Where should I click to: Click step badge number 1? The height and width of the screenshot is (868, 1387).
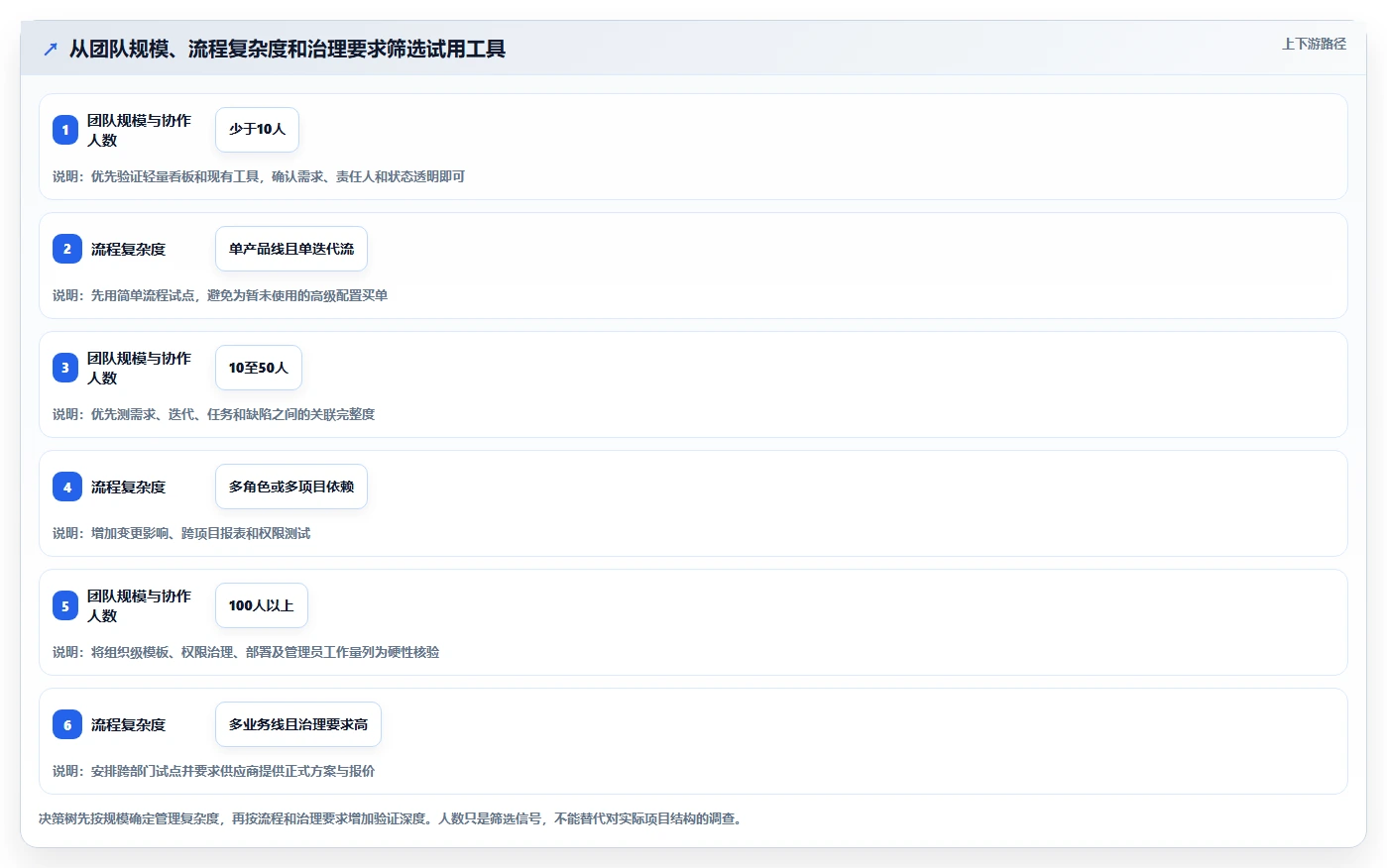[x=65, y=130]
